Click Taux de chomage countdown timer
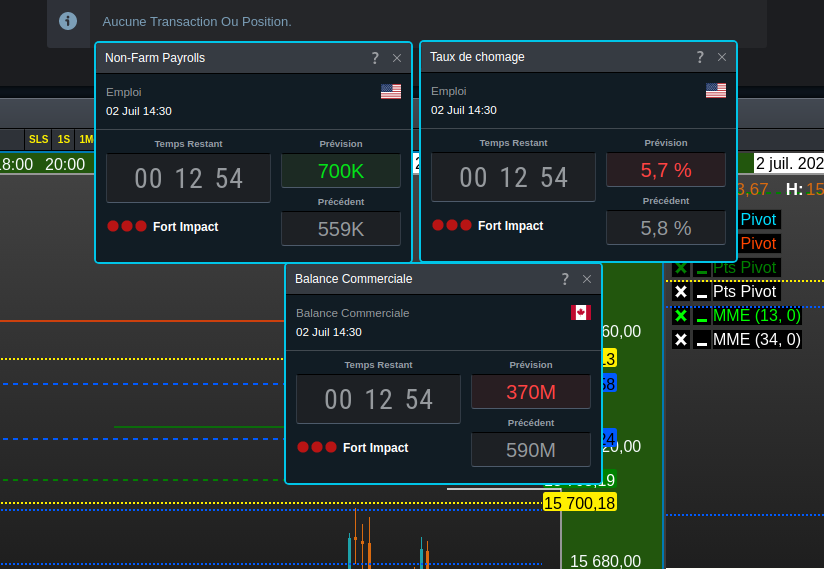 click(x=513, y=177)
